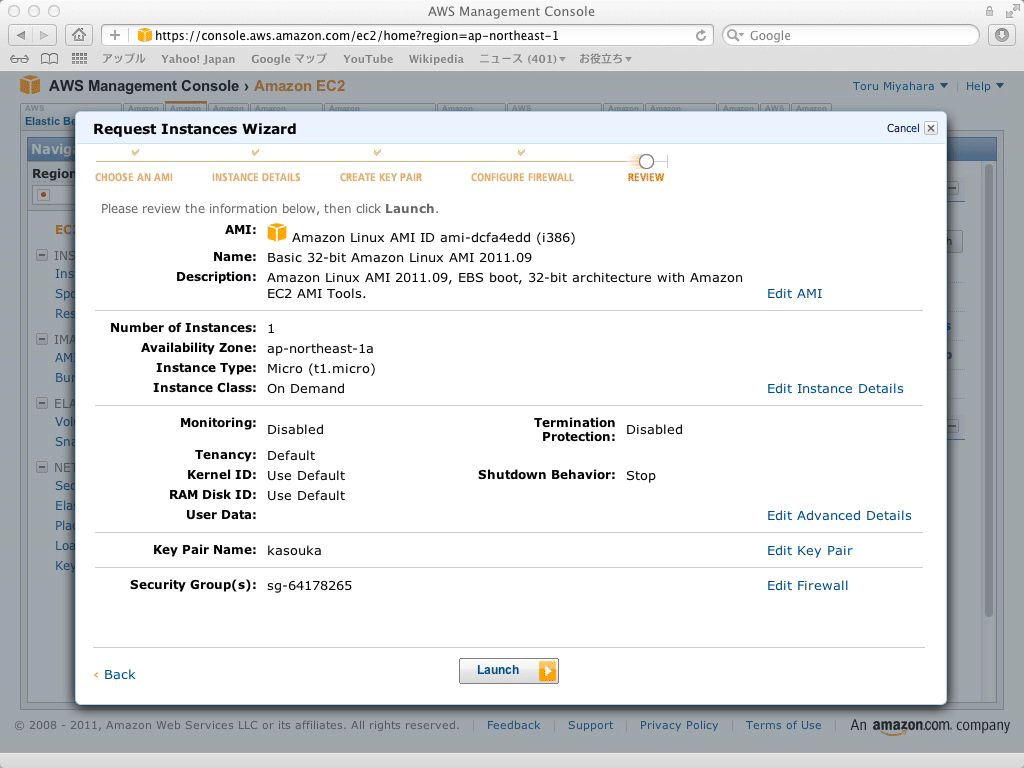Open the home page icon
Viewport: 1024px width, 768px height.
pos(78,35)
